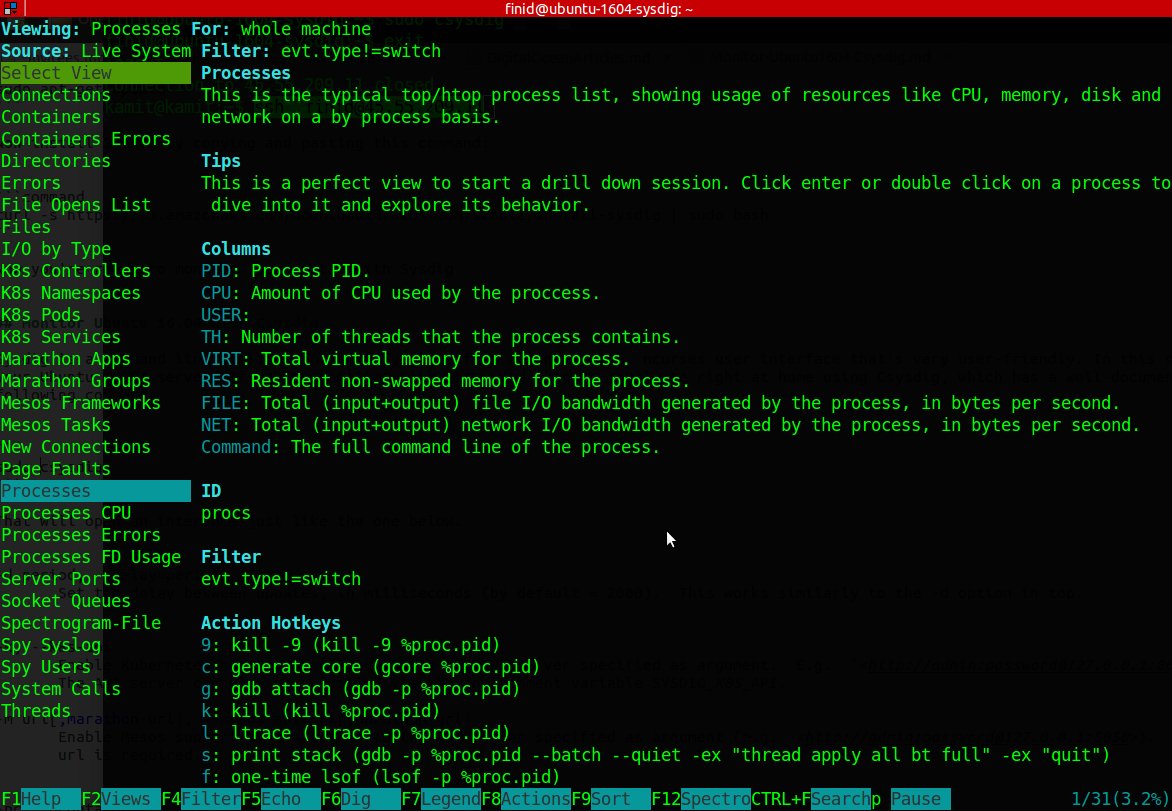Image resolution: width=1172 pixels, height=811 pixels.
Task: Select New Connections view
Action: (75, 447)
